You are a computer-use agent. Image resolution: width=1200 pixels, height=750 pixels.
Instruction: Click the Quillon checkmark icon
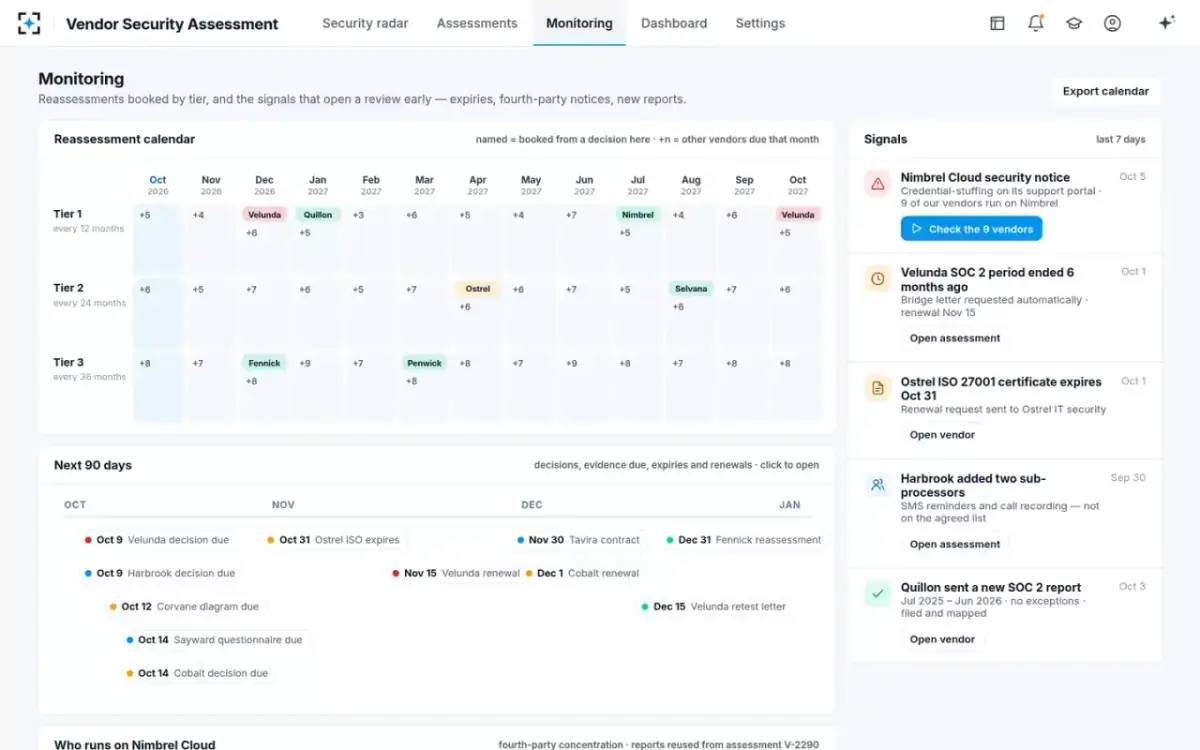tap(877, 594)
